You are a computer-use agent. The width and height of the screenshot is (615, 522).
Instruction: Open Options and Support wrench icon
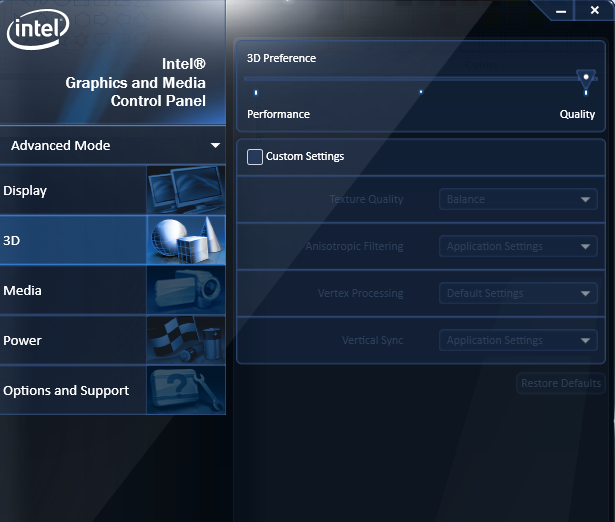[186, 390]
